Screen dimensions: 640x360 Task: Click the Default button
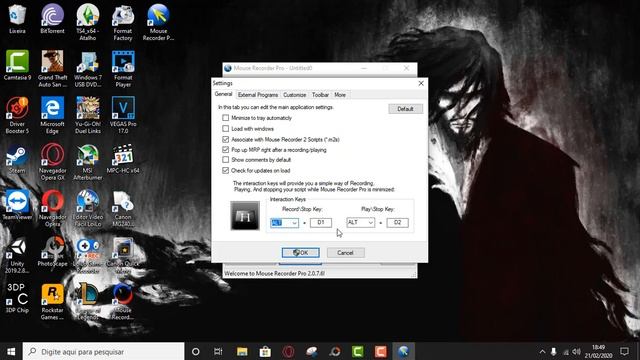tap(405, 109)
